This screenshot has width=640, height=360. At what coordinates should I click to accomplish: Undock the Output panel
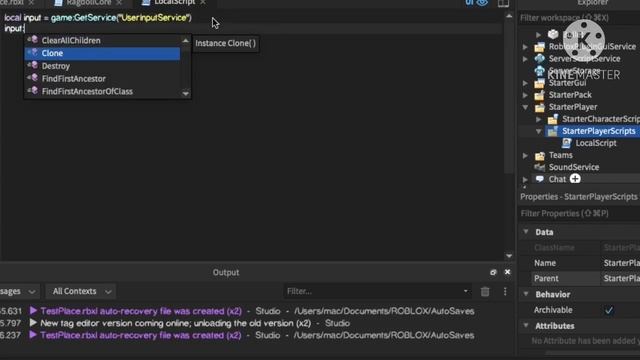[493, 272]
